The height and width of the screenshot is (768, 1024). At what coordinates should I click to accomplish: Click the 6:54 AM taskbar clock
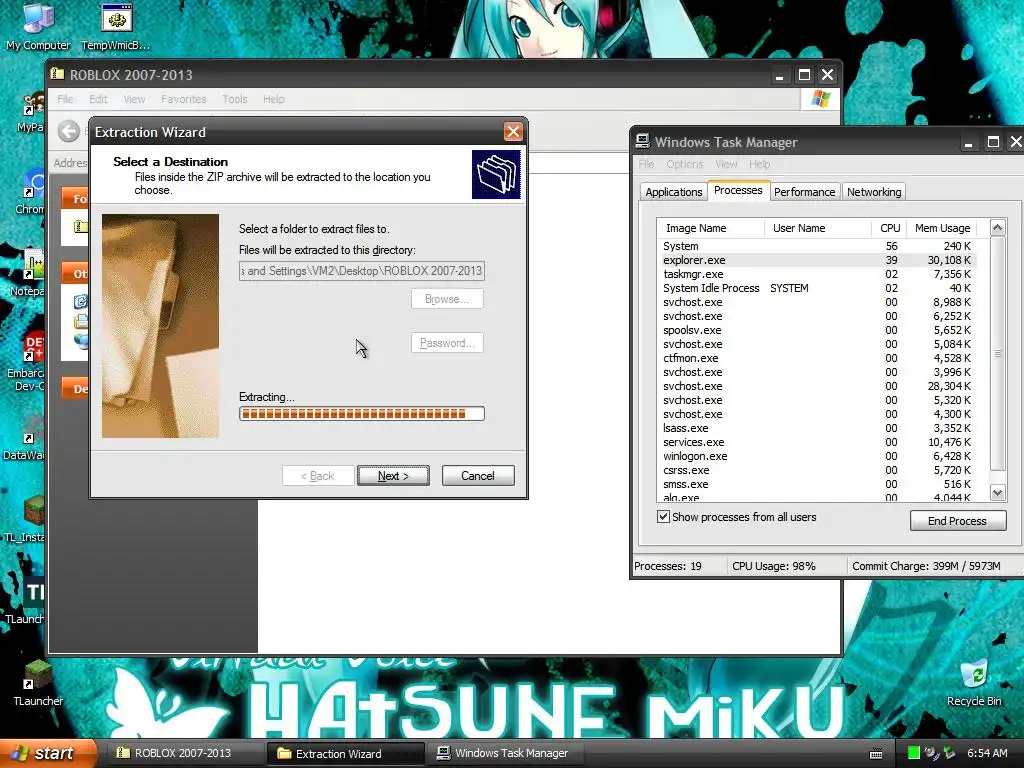(x=987, y=753)
